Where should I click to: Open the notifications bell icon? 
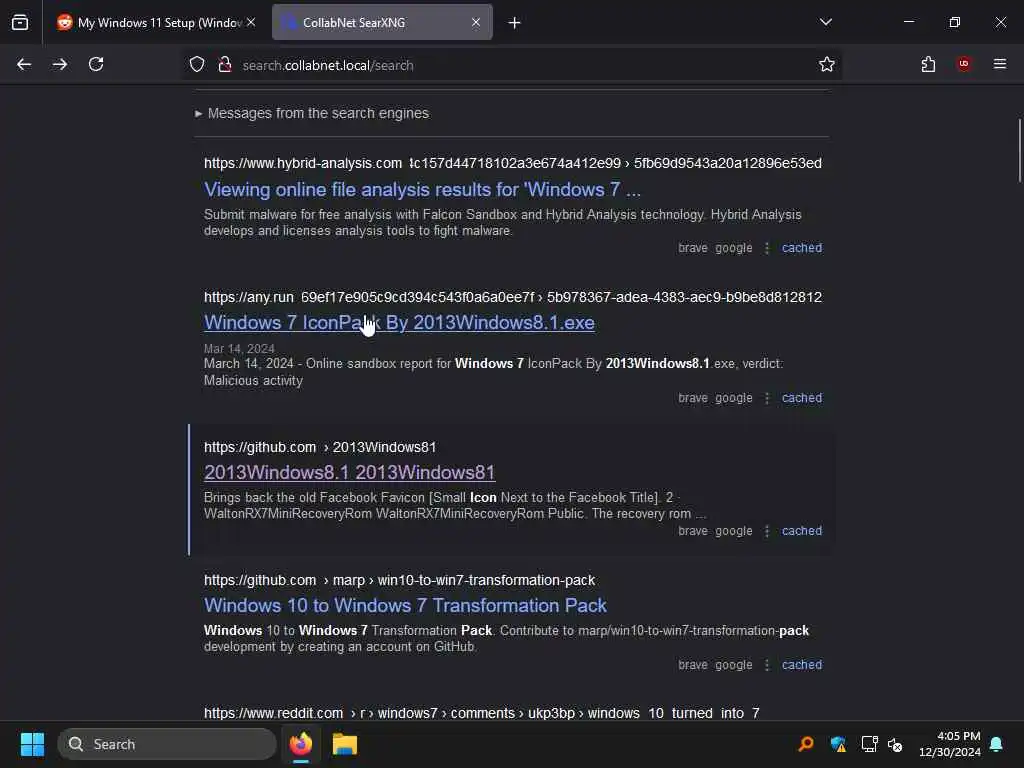[x=997, y=744]
